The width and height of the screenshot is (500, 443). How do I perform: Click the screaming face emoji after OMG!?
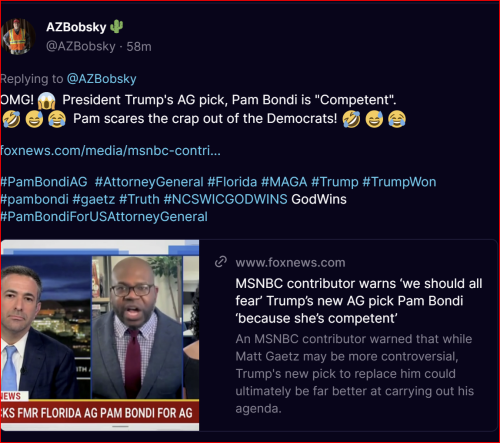click(x=47, y=100)
